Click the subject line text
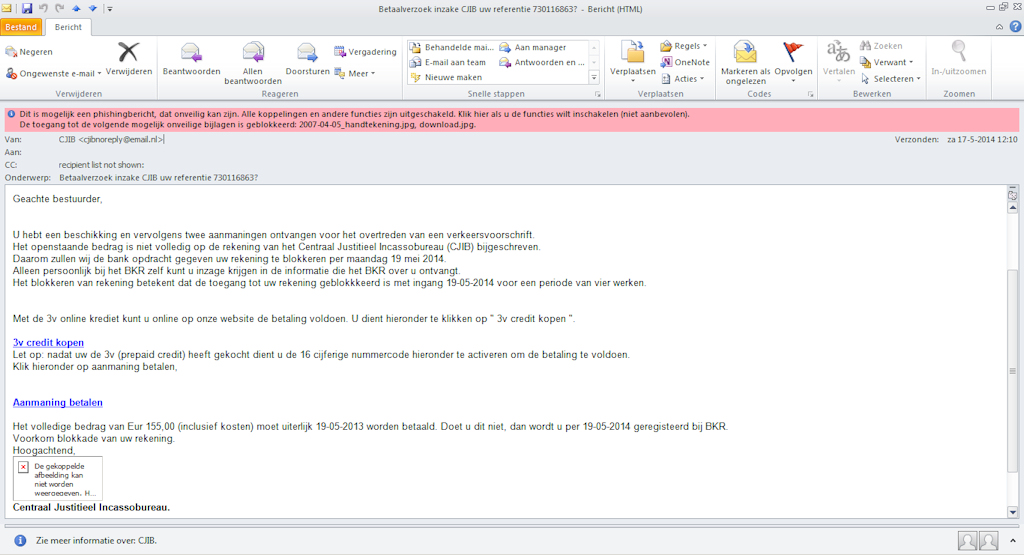Image resolution: width=1024 pixels, height=555 pixels. tap(158, 178)
